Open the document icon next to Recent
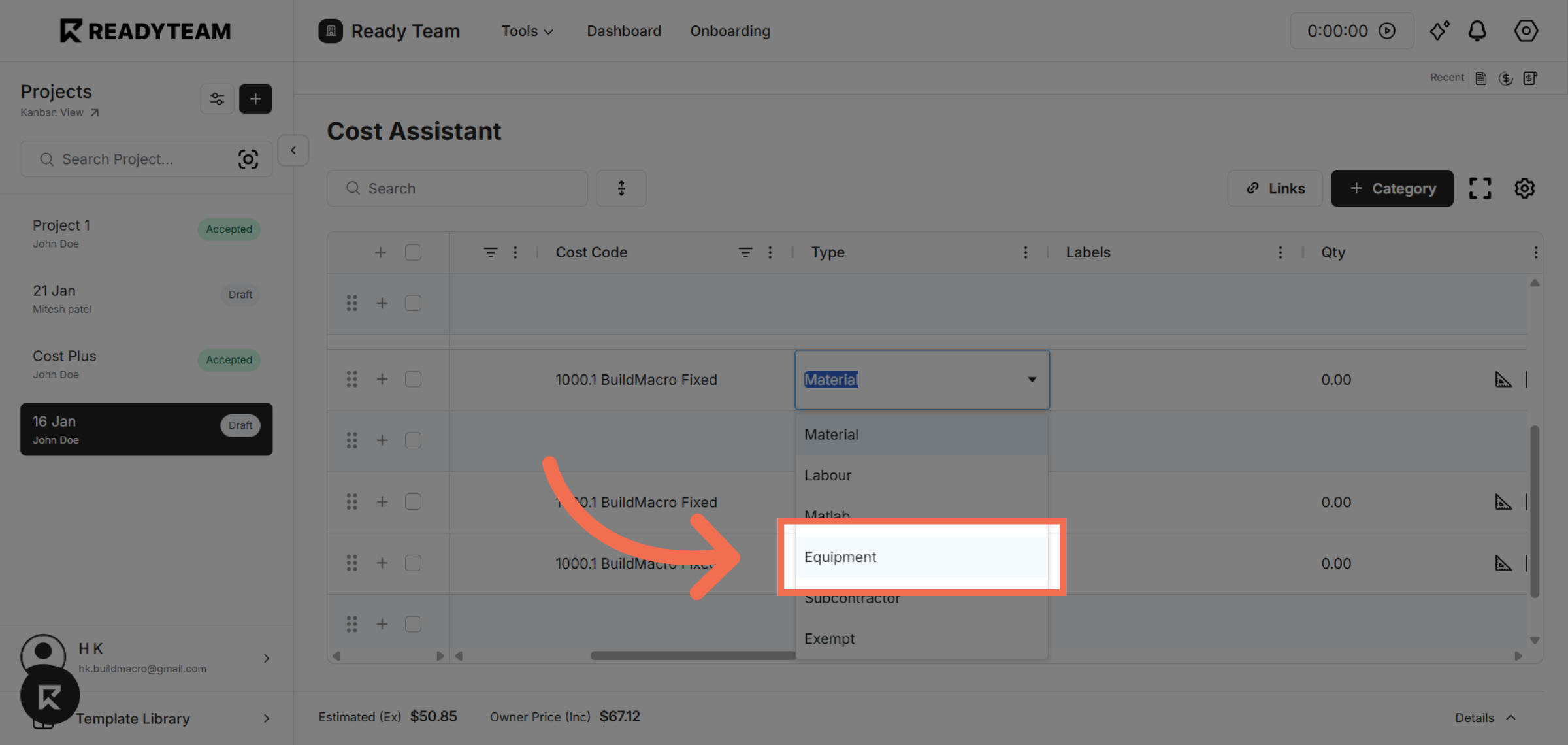 pos(1480,77)
